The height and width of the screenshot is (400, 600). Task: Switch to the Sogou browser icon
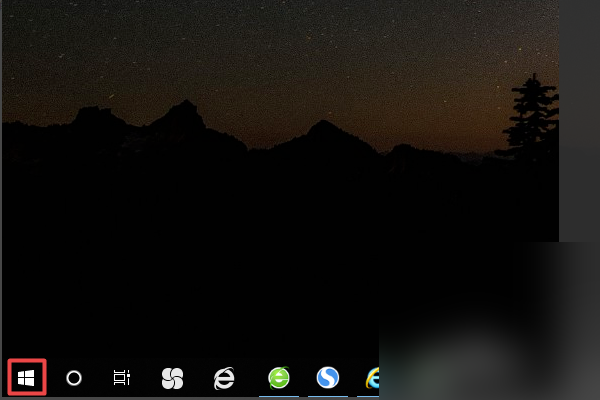click(x=328, y=377)
